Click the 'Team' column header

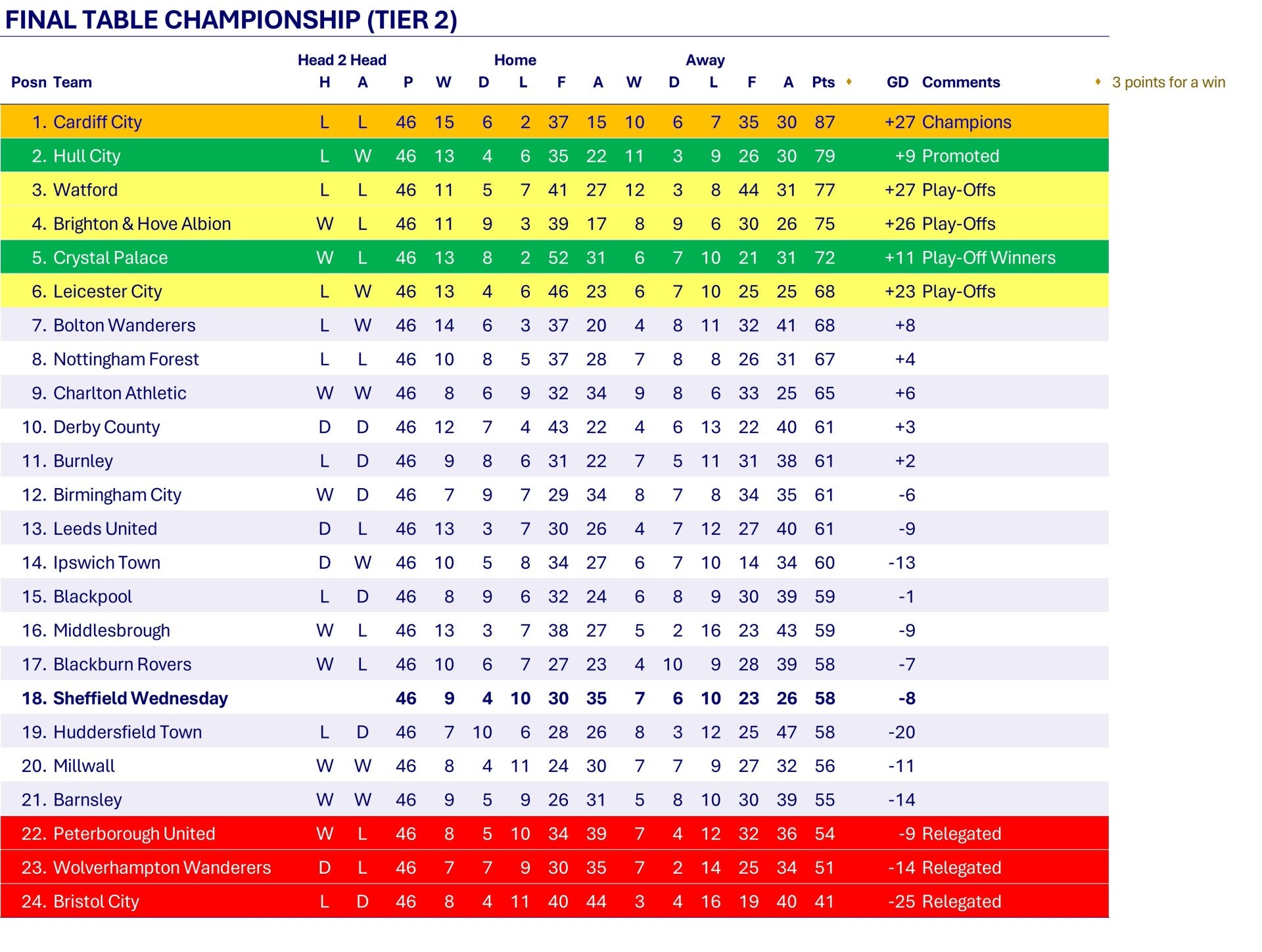[72, 82]
